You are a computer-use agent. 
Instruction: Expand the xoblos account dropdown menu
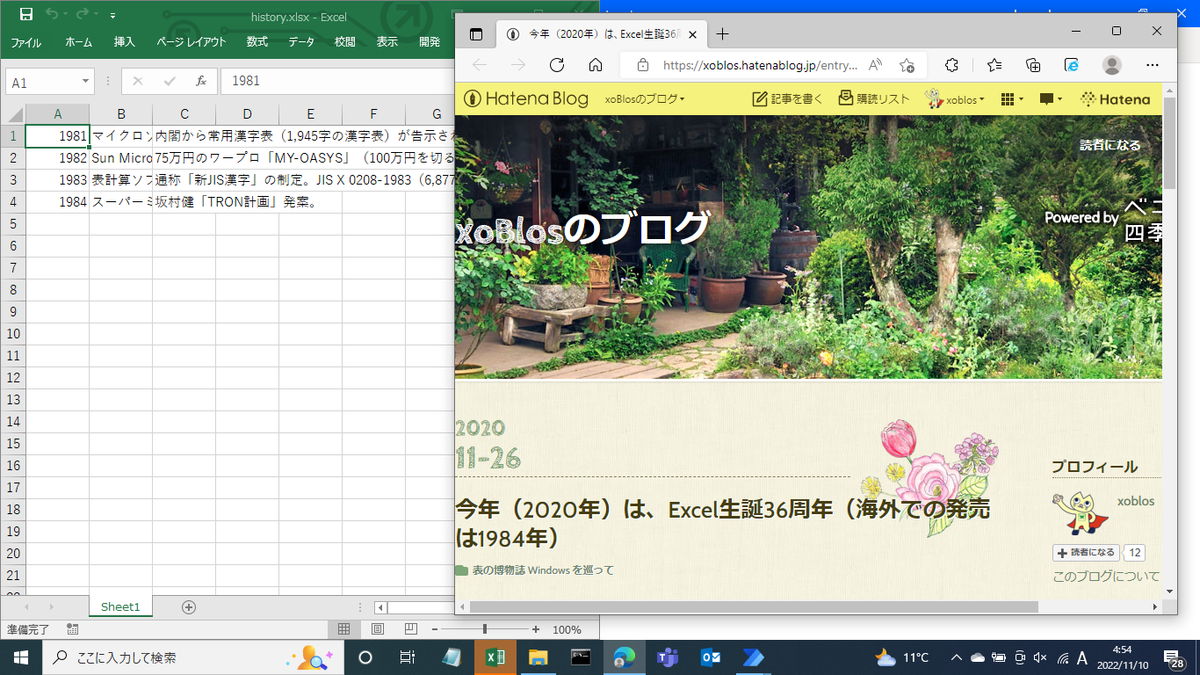pos(955,99)
